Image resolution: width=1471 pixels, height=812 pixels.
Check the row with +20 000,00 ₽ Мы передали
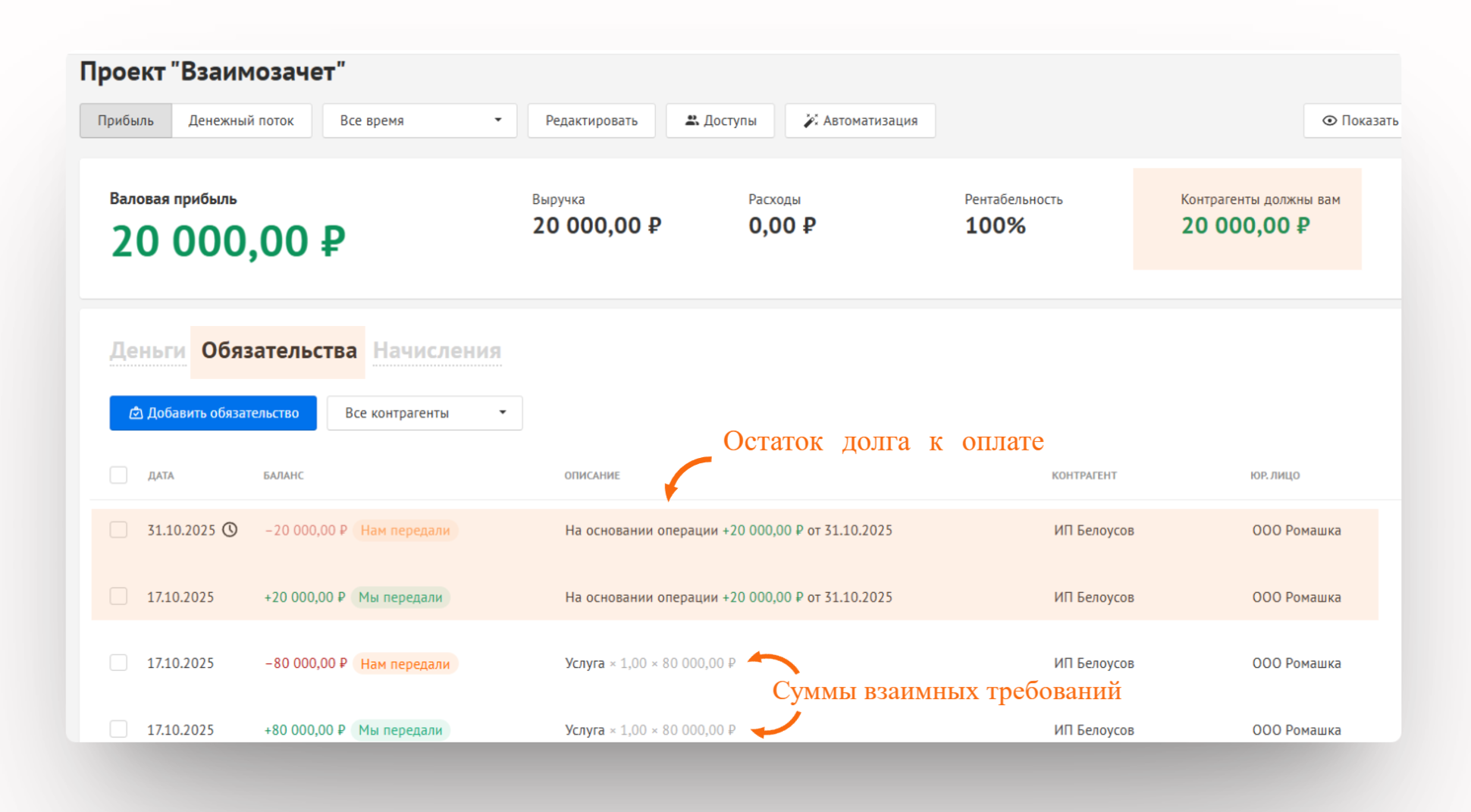pos(118,597)
